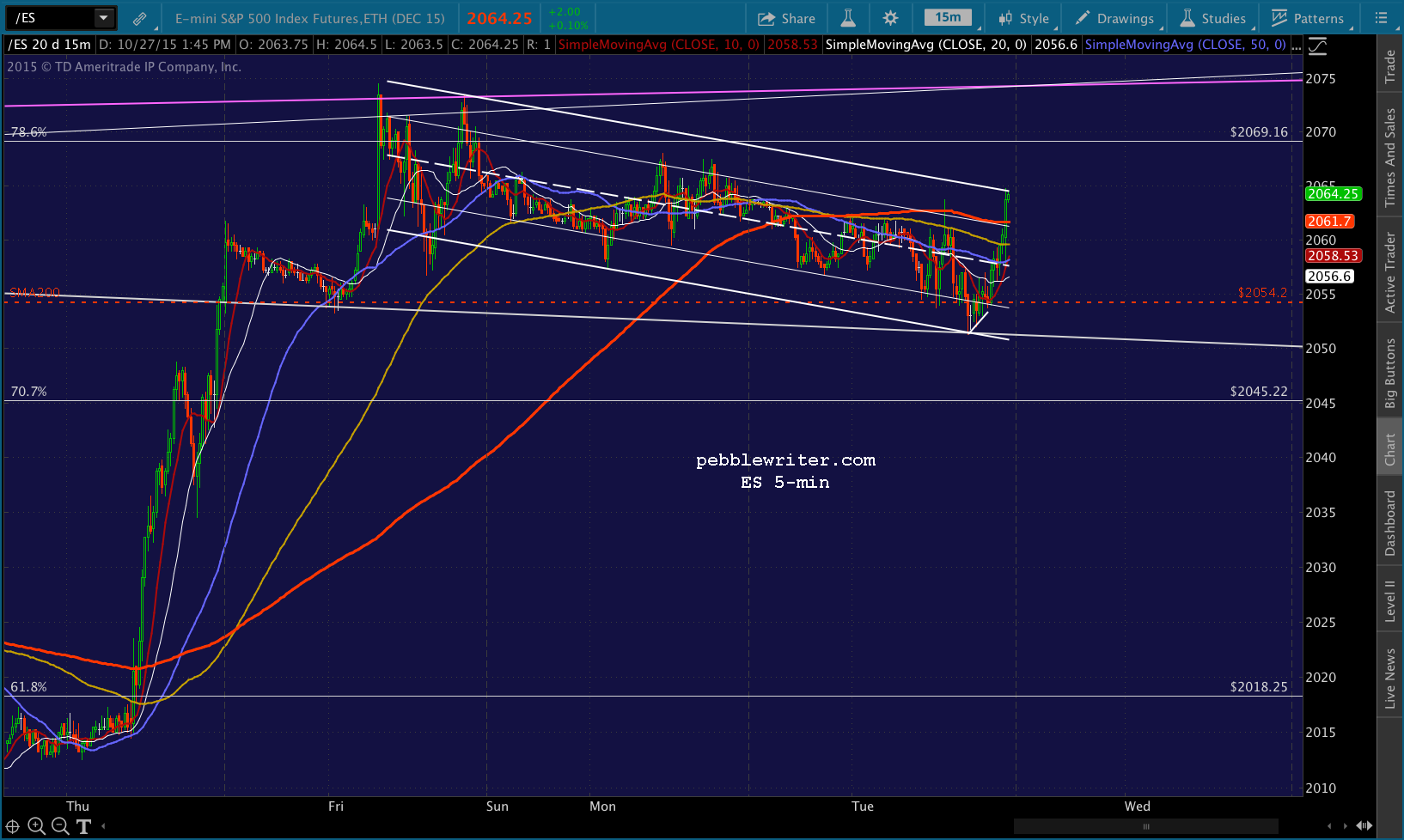Screen dimensions: 1404x840
Task: Switch to the Live News side tab
Action: 1389,678
